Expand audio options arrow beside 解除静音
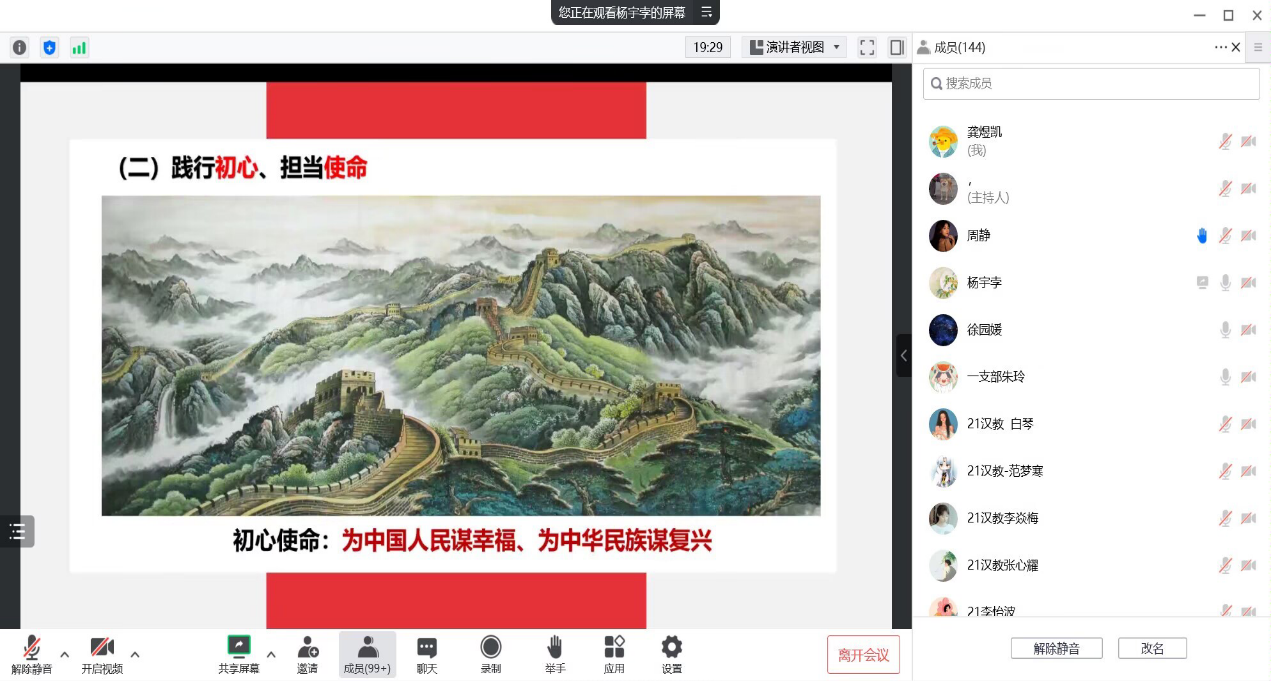Viewport: 1271px width, 681px height. (65, 655)
